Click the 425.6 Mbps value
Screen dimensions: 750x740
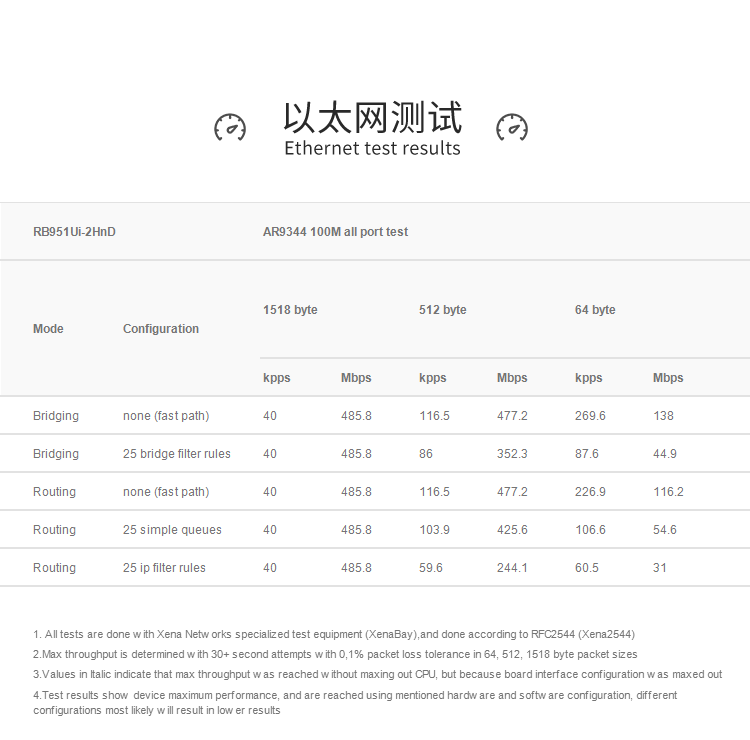tap(512, 530)
